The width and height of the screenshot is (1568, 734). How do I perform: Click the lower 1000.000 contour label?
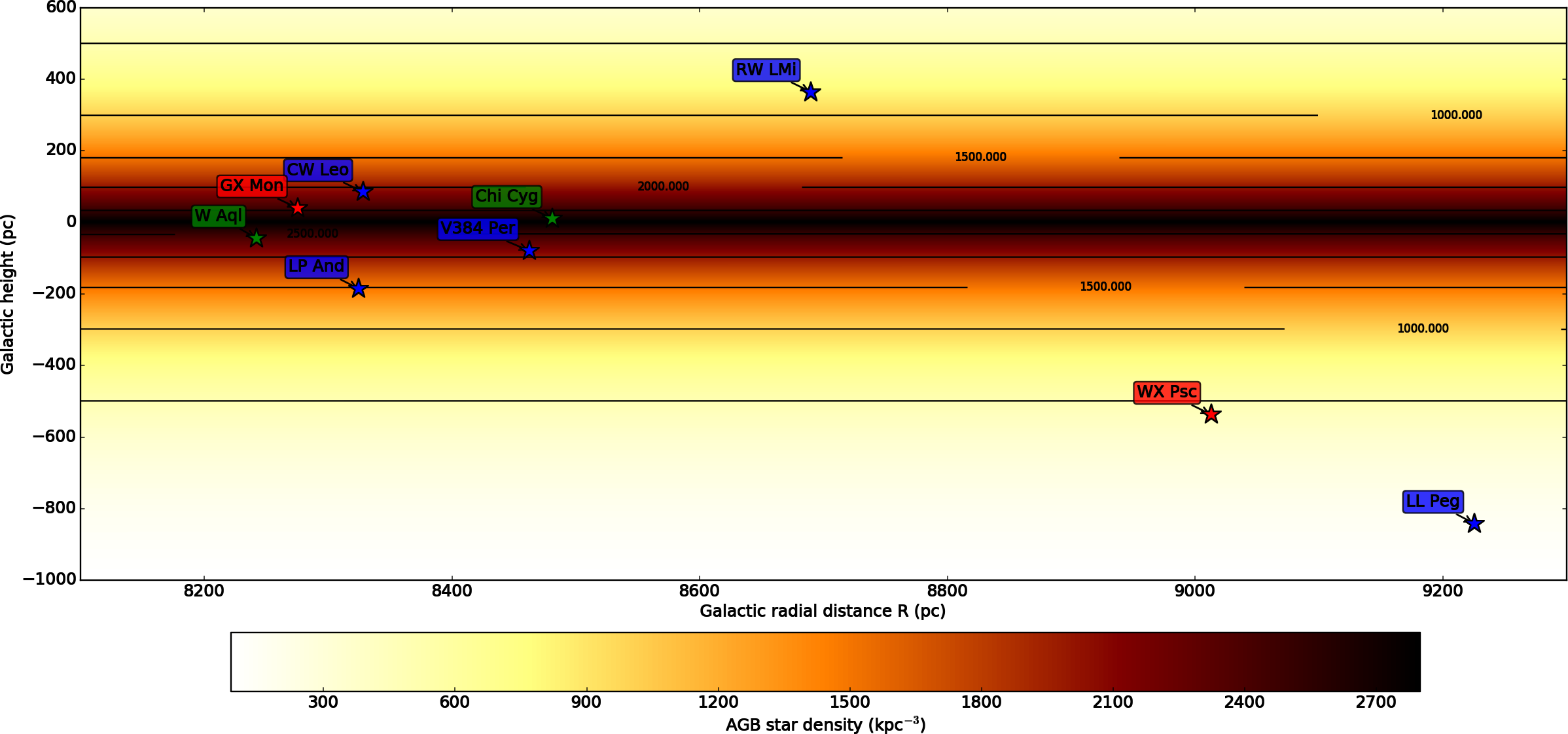tap(1423, 329)
